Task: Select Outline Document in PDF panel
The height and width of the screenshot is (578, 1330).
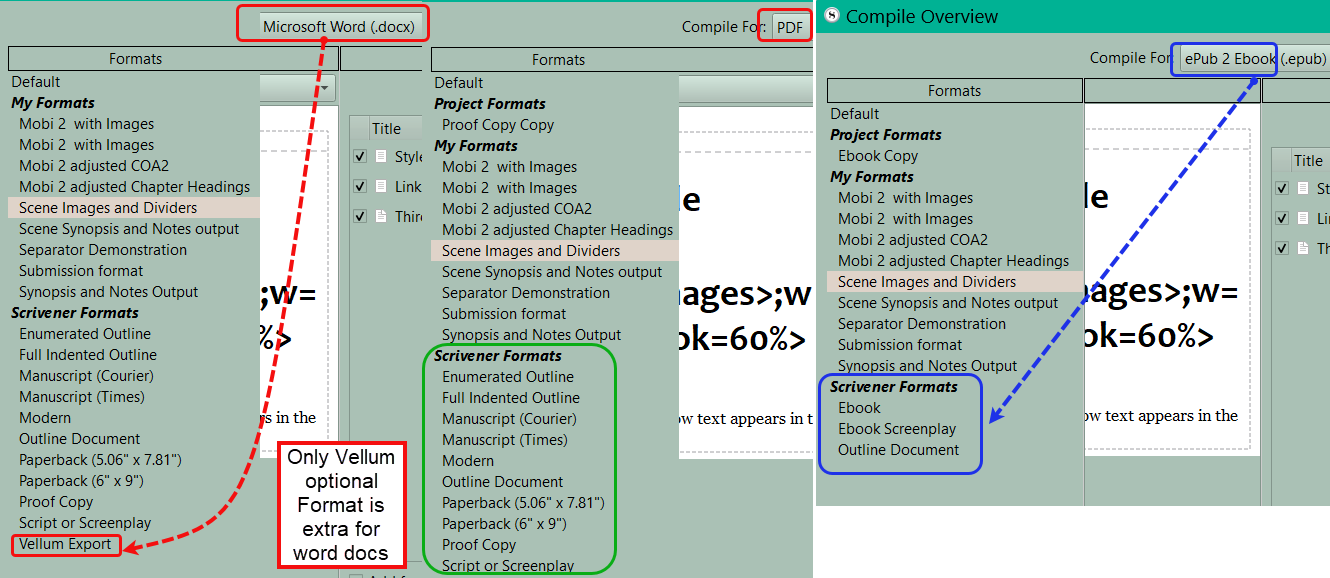Action: (x=503, y=482)
